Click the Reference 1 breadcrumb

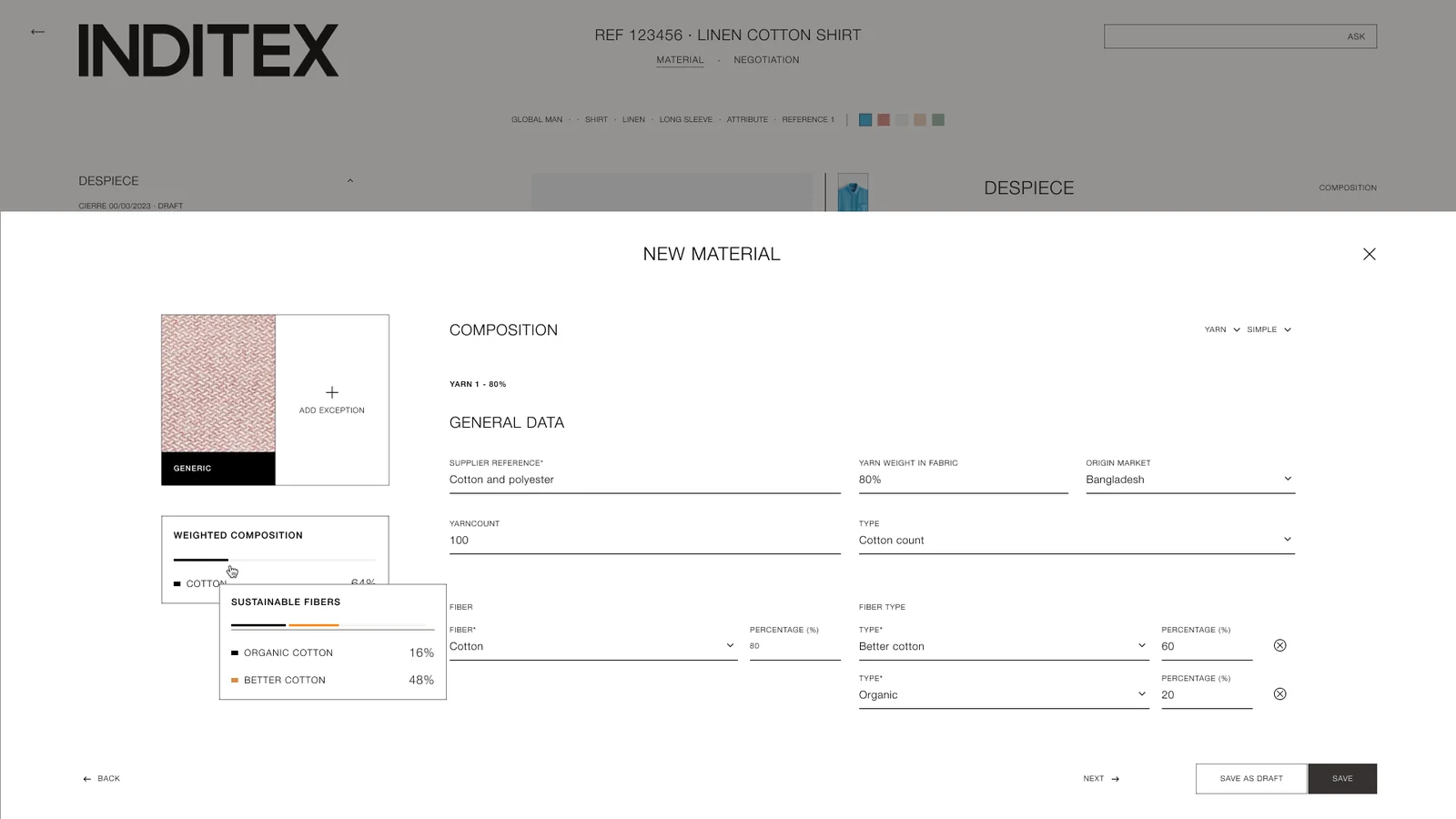point(808,119)
